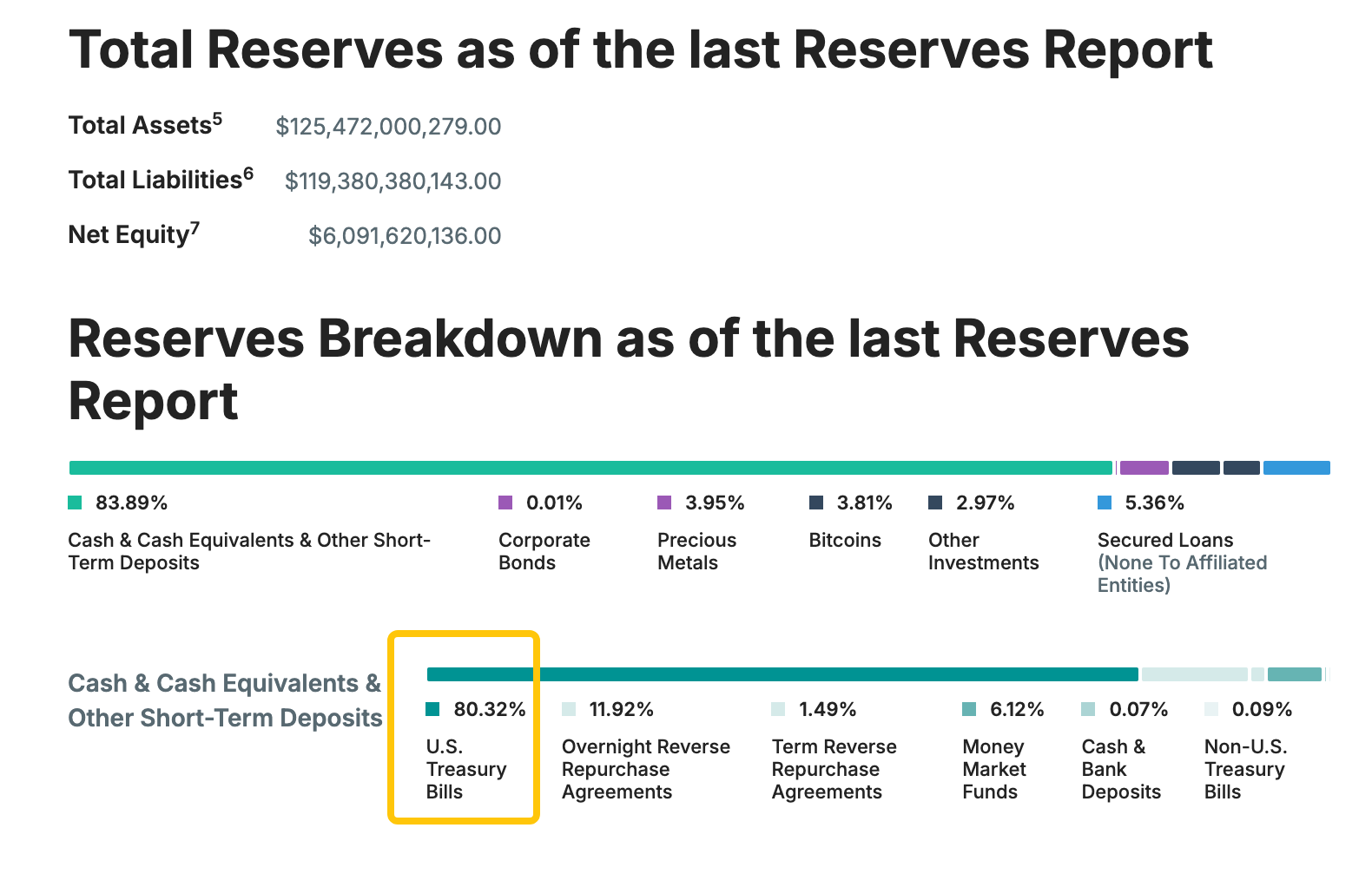This screenshot has width=1372, height=887.
Task: Open footnote 6 beside Total Liabilities
Action: click(248, 174)
